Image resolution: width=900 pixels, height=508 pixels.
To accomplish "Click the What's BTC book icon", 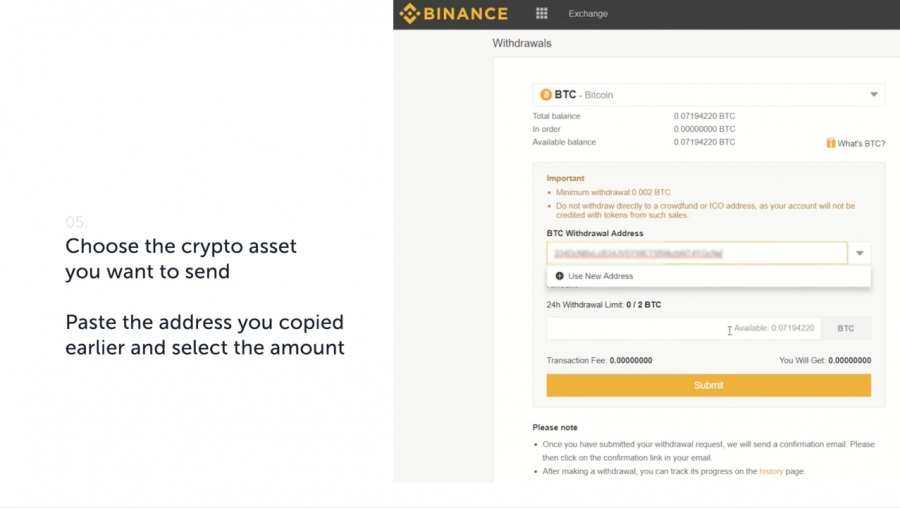I will click(x=830, y=143).
